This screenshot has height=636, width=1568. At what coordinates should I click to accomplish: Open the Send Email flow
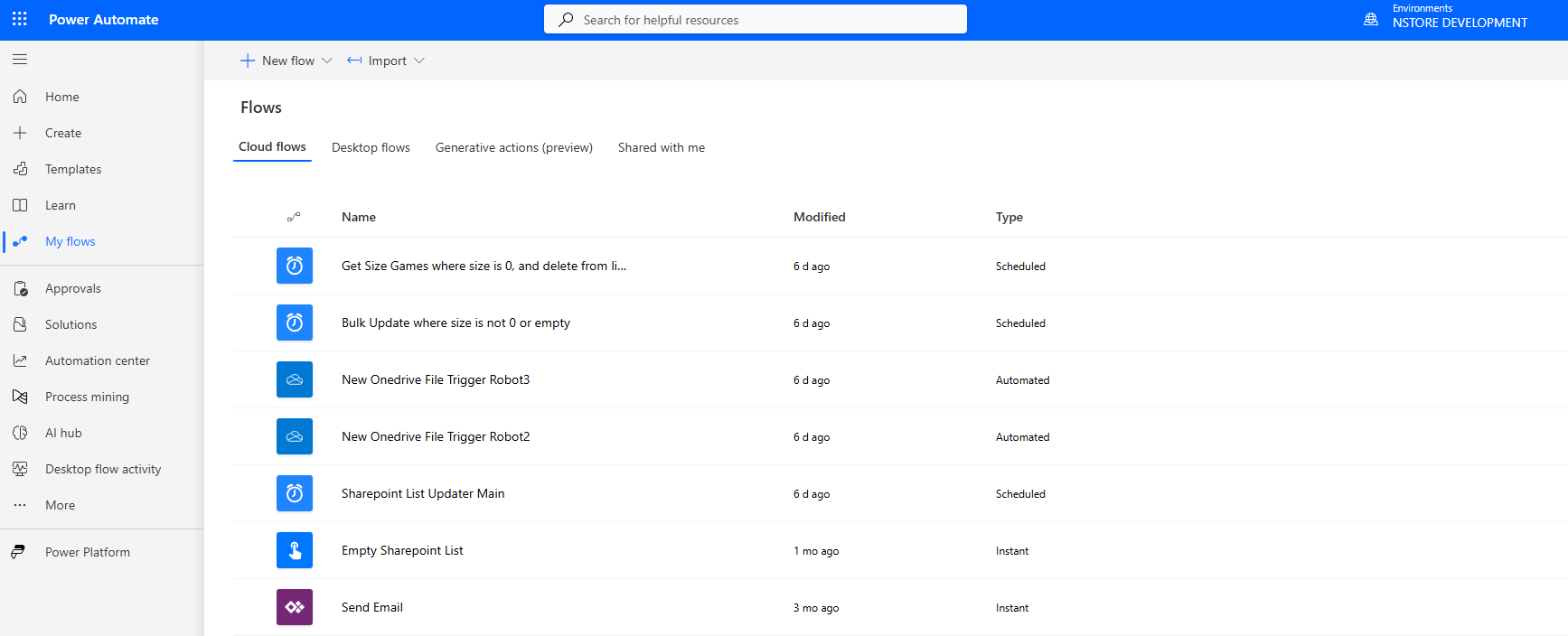[x=372, y=607]
